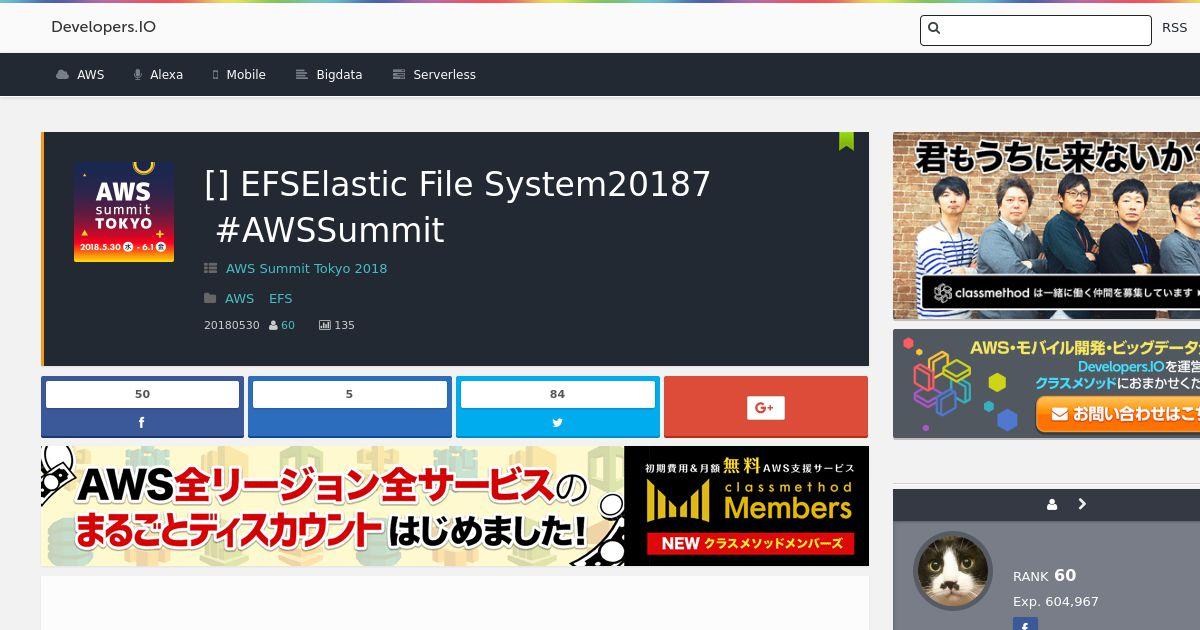
Task: Open the Developers.IO contact inquiry banner
Action: point(1046,384)
